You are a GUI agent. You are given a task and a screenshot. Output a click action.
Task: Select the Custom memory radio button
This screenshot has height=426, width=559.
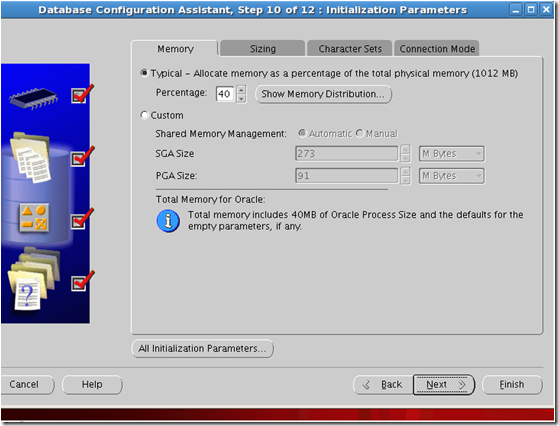(x=144, y=115)
